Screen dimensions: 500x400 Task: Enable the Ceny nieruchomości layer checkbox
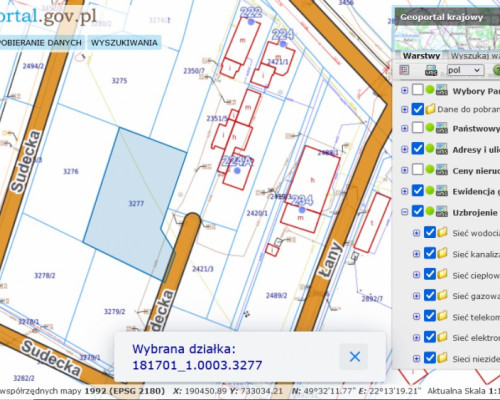[418, 169]
